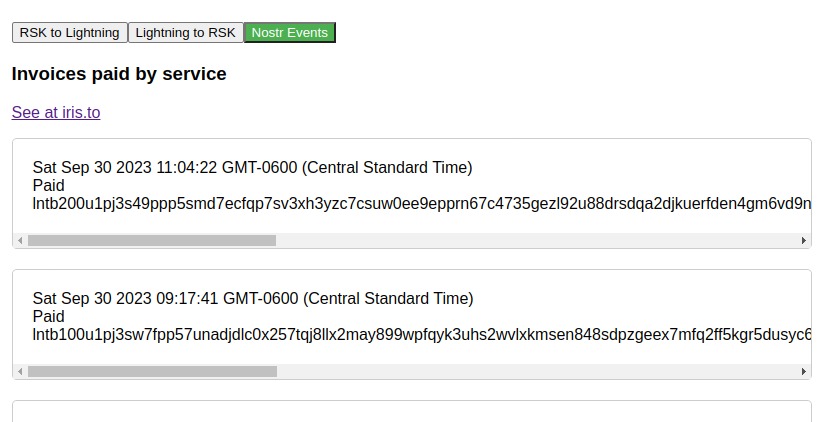This screenshot has height=422, width=829.
Task: Click the 11:04:22 timestamp line
Action: coord(252,168)
